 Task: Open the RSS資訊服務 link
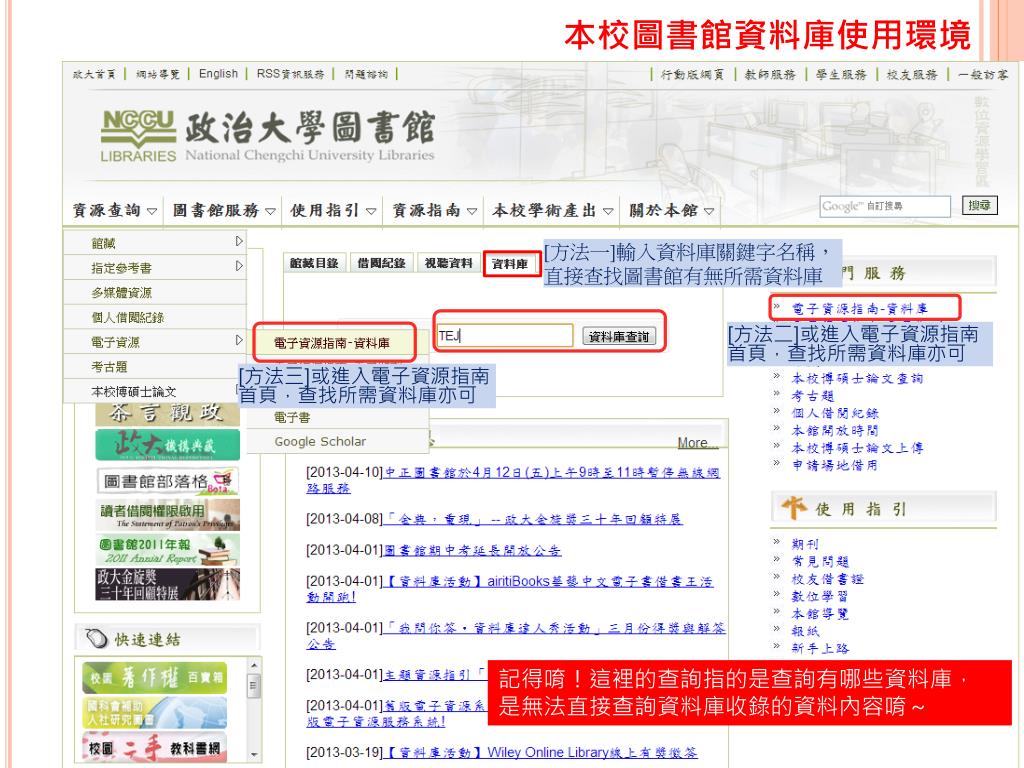pos(291,74)
